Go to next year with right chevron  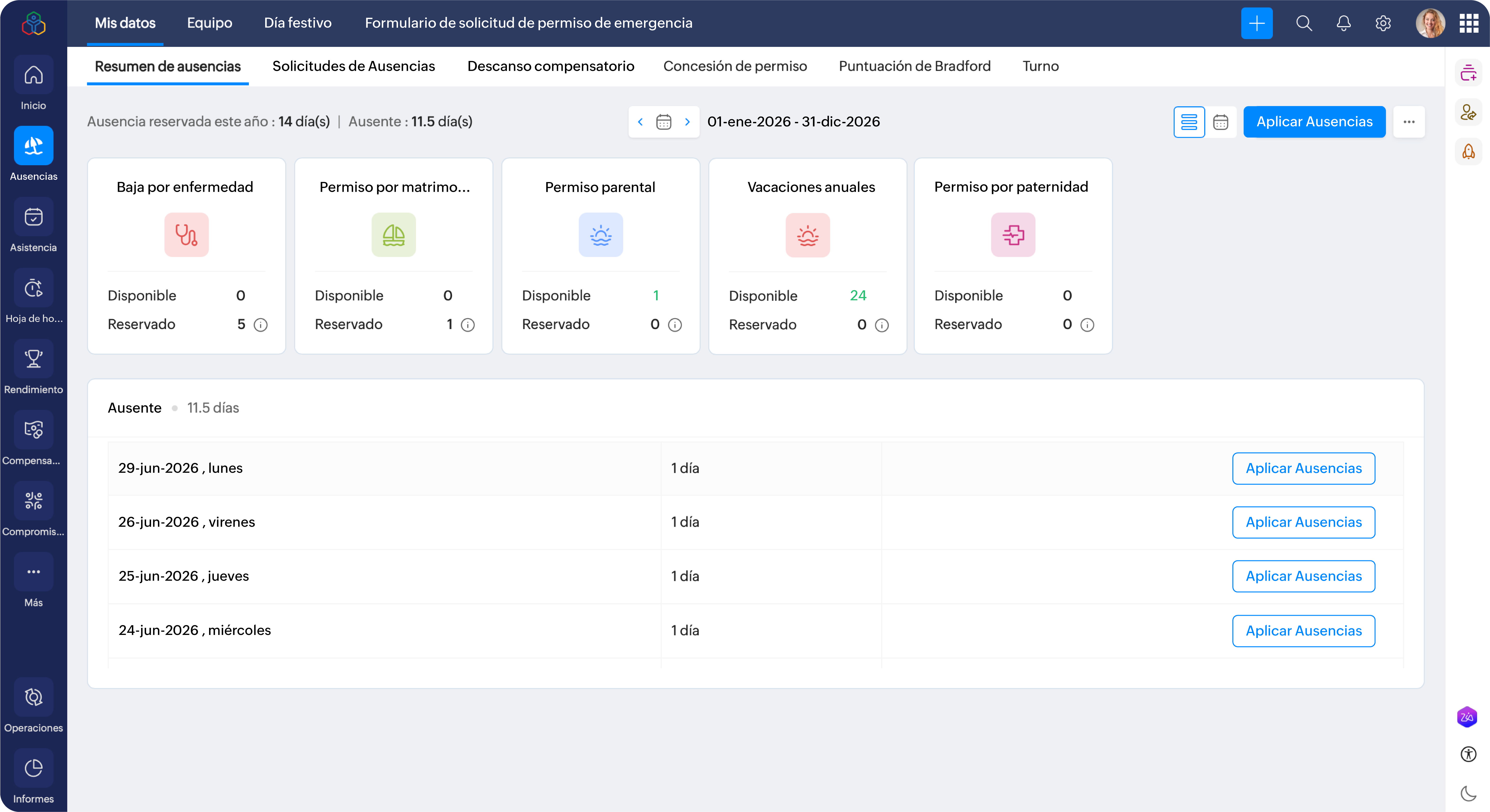687,122
